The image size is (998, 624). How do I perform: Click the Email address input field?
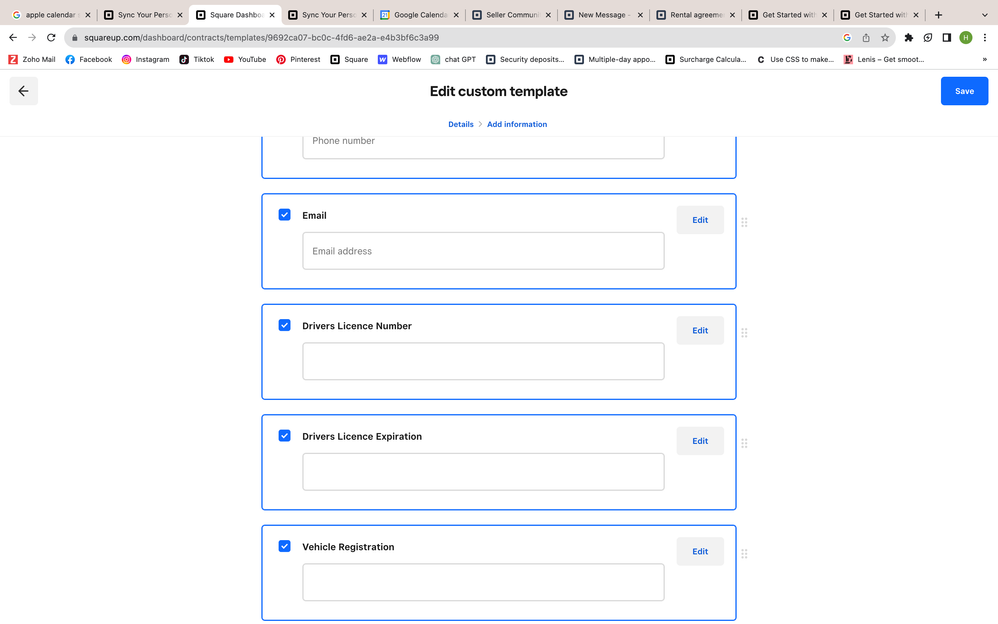tap(483, 251)
